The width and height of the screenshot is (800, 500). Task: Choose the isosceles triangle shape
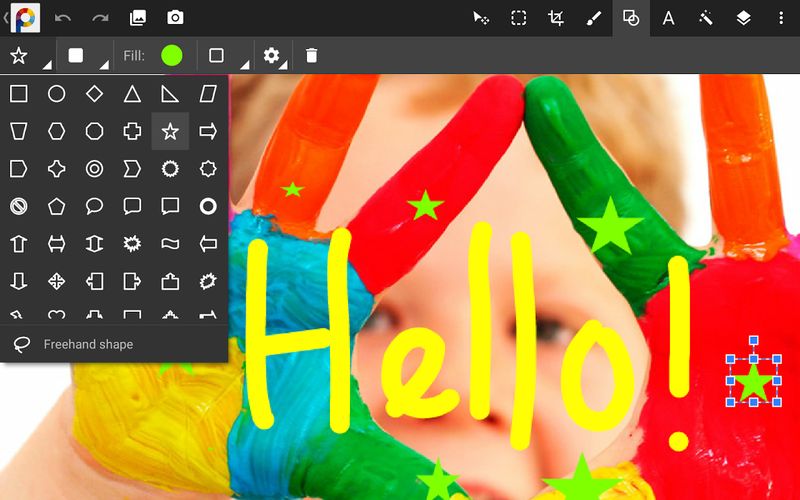tap(132, 94)
